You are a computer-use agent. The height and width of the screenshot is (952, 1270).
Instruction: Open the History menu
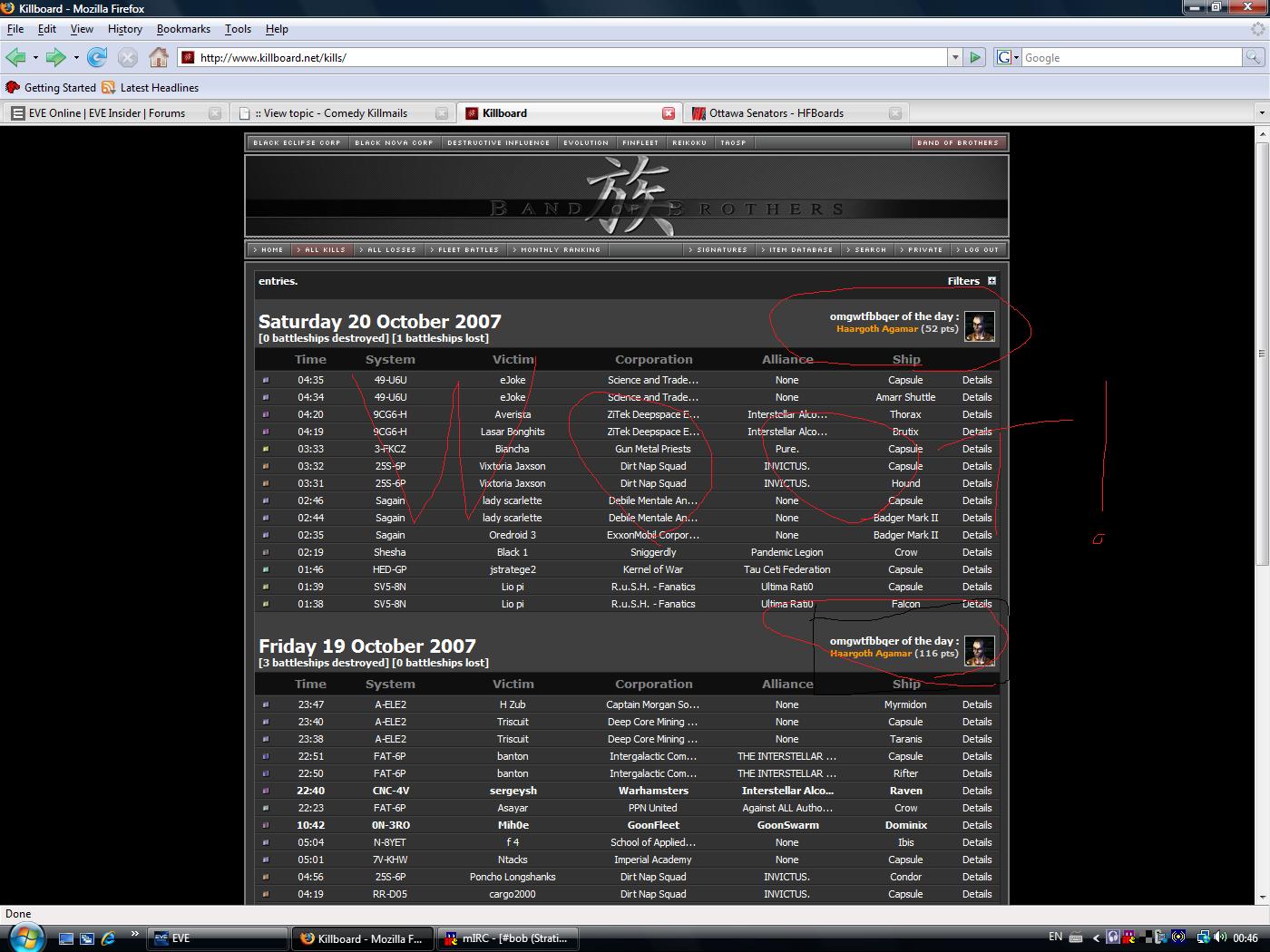pyautogui.click(x=125, y=29)
